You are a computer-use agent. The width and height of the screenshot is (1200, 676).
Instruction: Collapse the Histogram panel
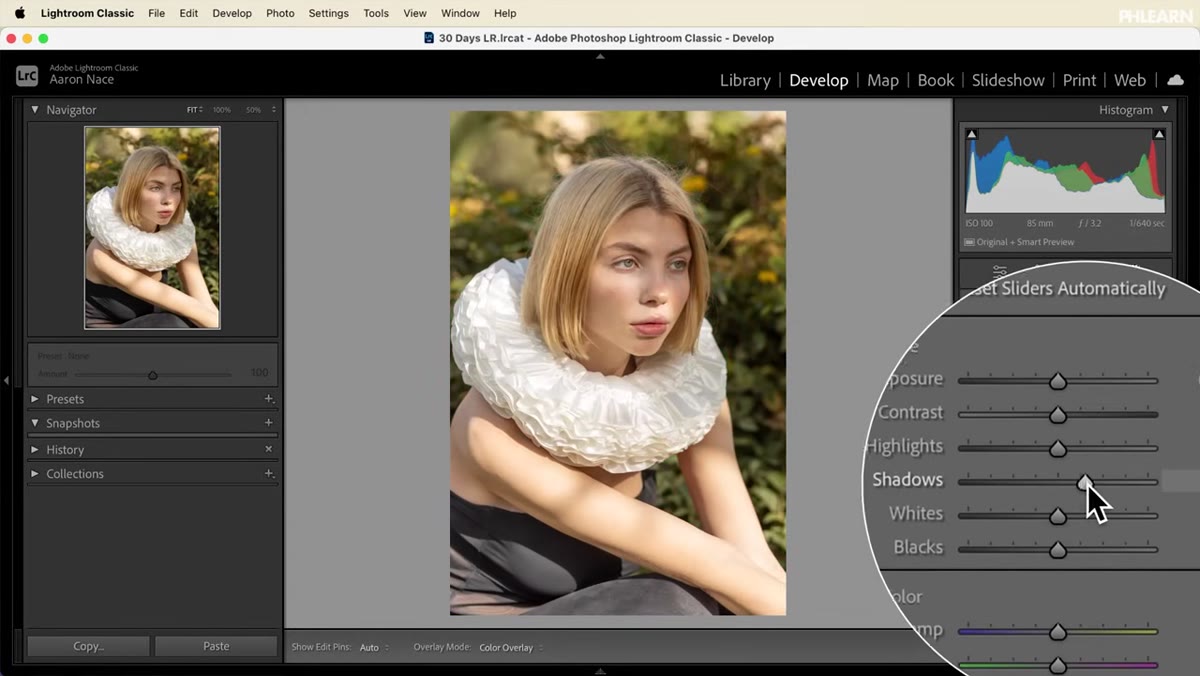pyautogui.click(x=1164, y=110)
